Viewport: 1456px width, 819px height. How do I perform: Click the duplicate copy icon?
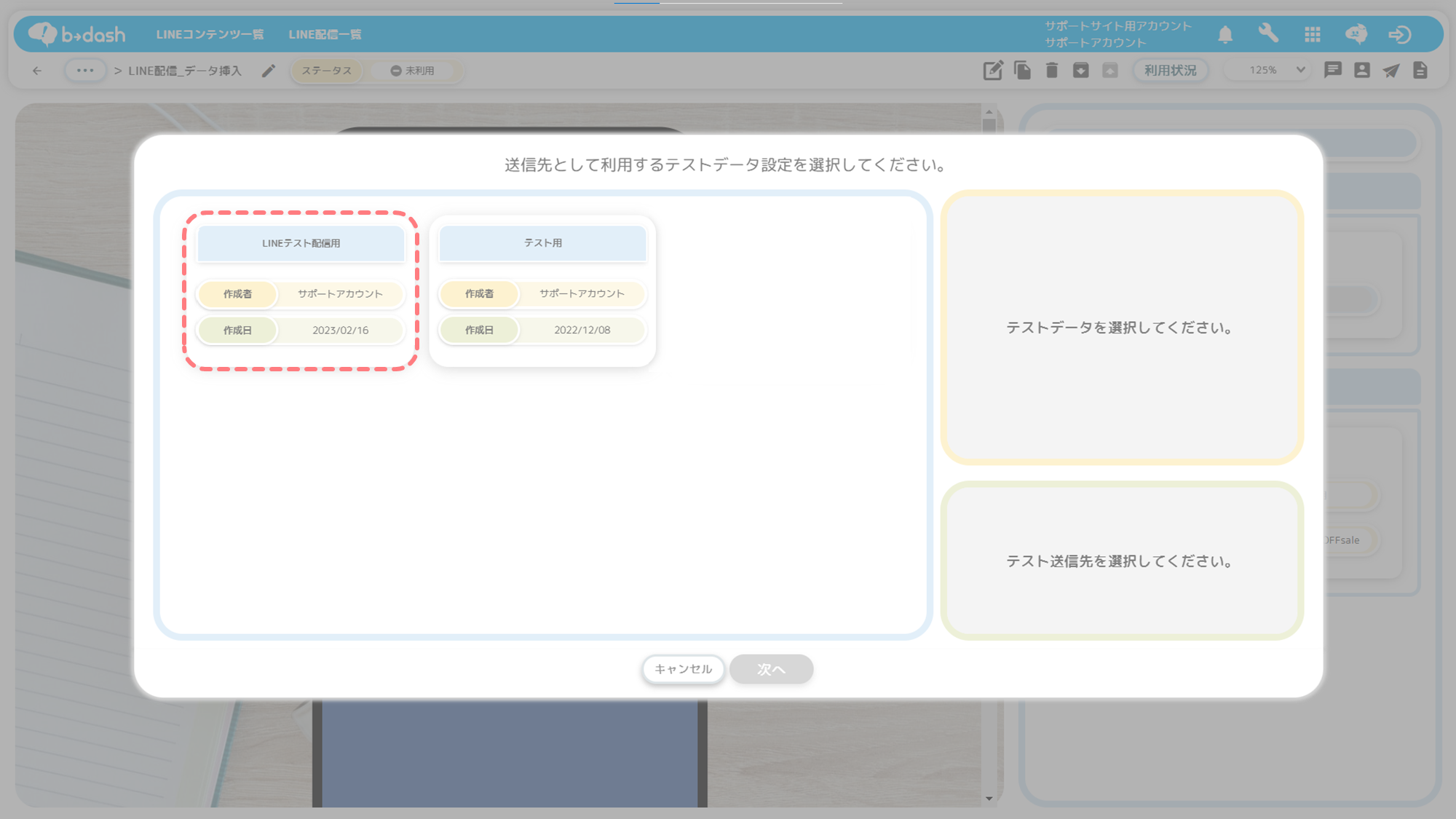tap(1022, 71)
